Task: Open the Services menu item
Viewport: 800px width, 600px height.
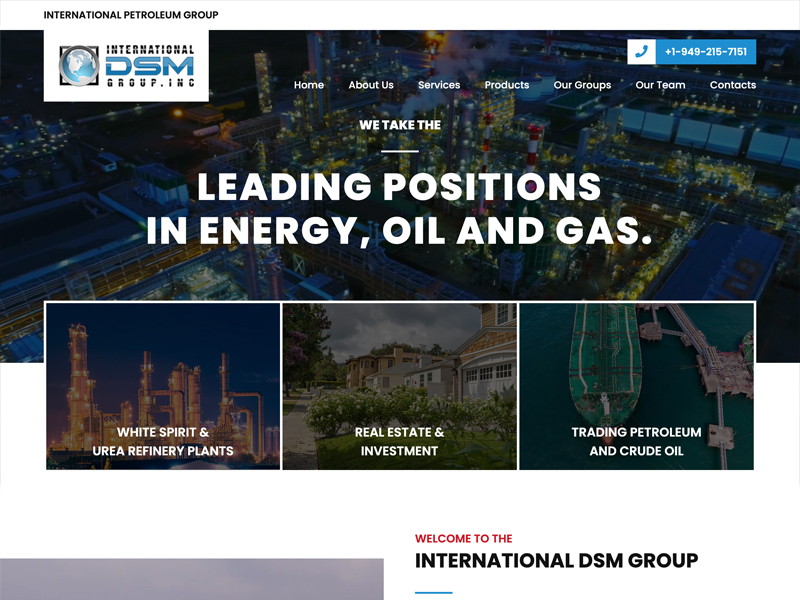Action: click(x=439, y=85)
